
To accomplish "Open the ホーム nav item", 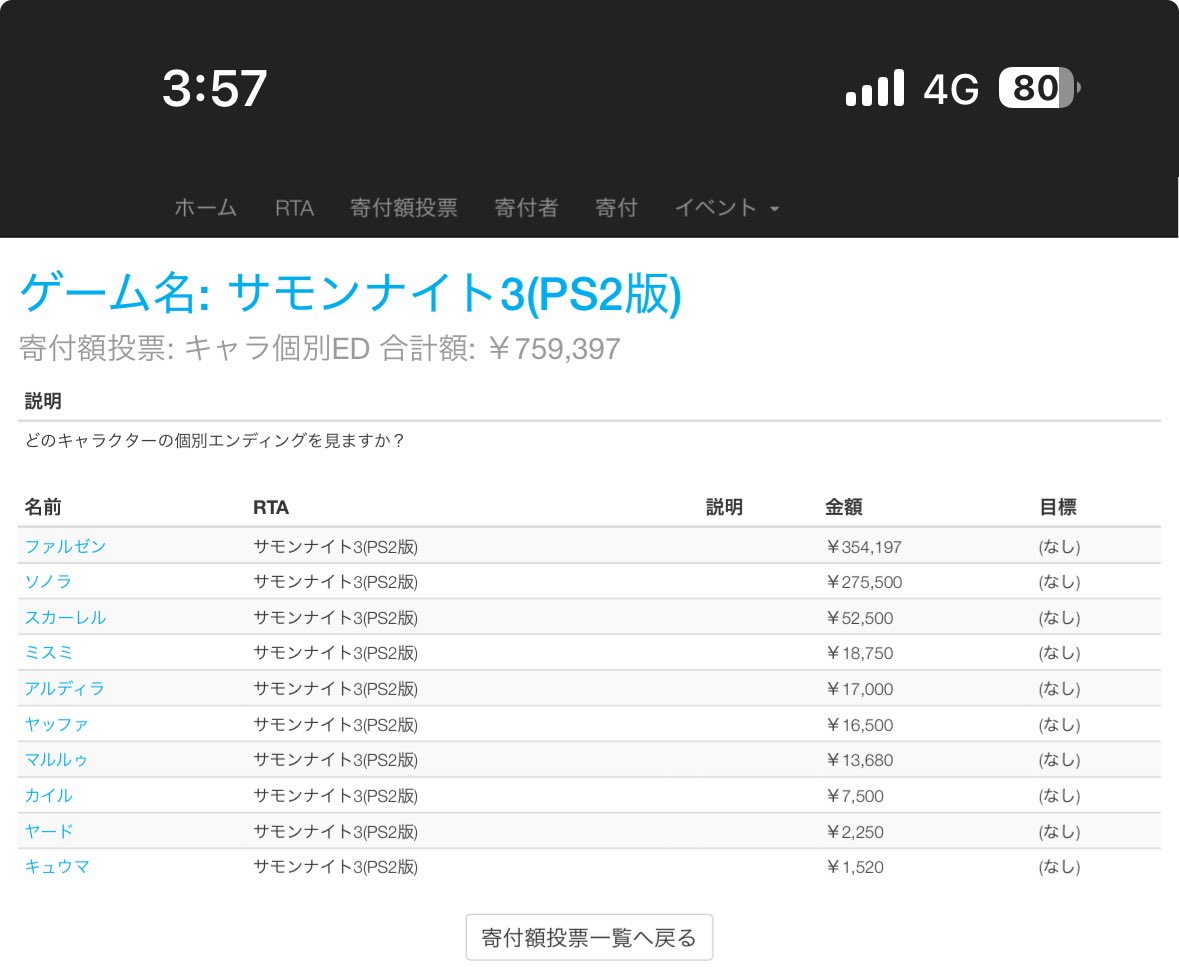I will tap(205, 208).
